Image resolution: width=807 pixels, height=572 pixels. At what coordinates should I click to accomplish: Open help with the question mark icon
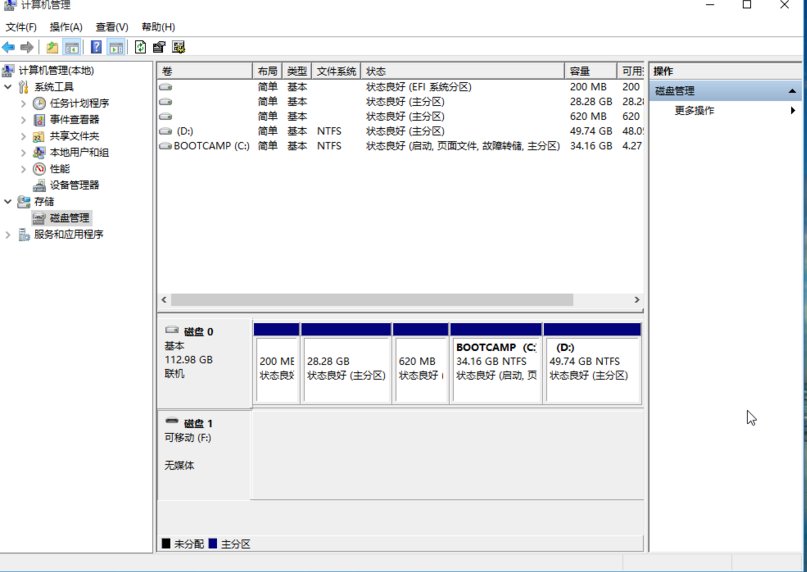pyautogui.click(x=96, y=47)
